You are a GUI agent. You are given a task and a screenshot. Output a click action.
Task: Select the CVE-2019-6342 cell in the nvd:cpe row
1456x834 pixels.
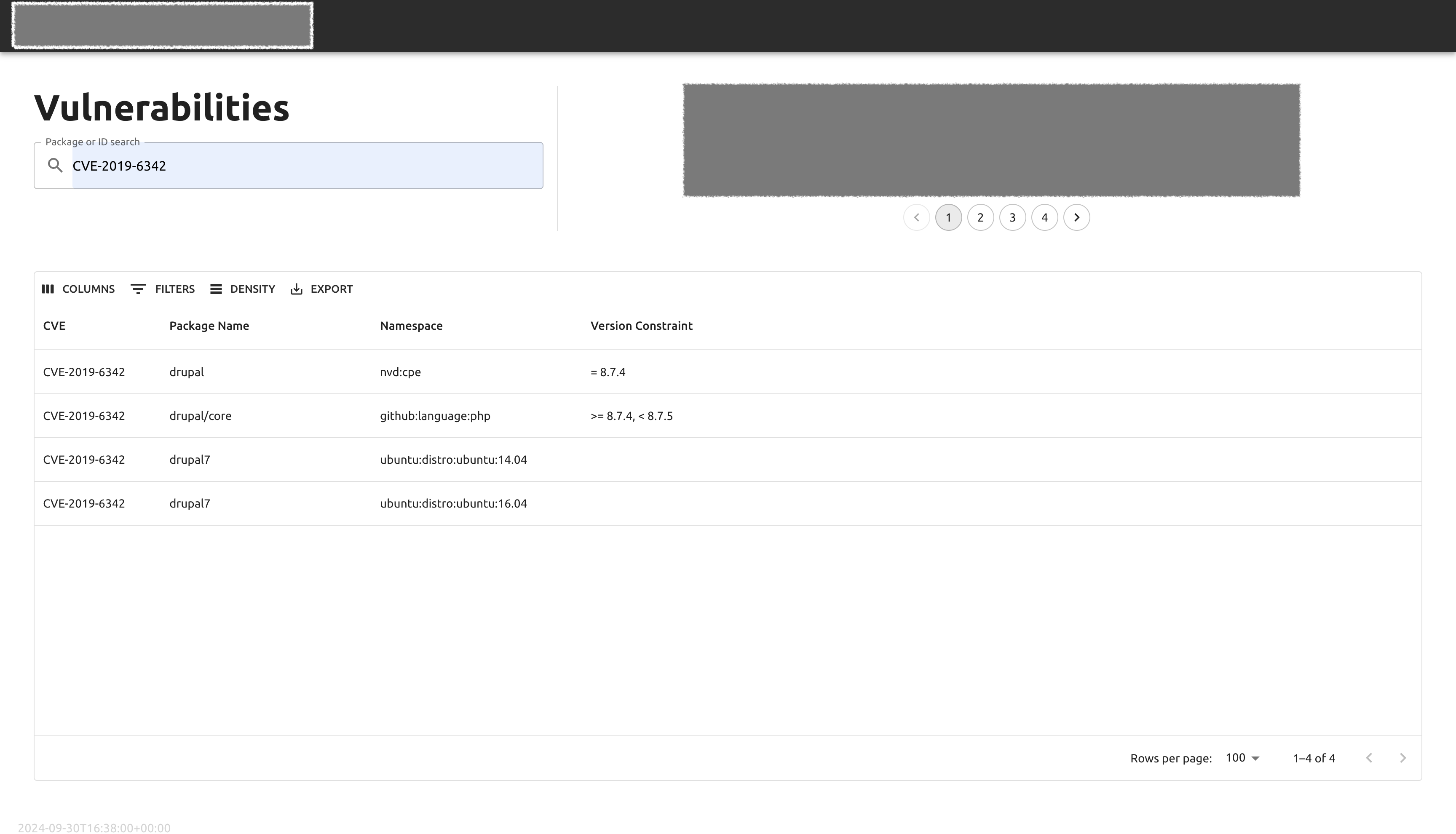point(84,372)
